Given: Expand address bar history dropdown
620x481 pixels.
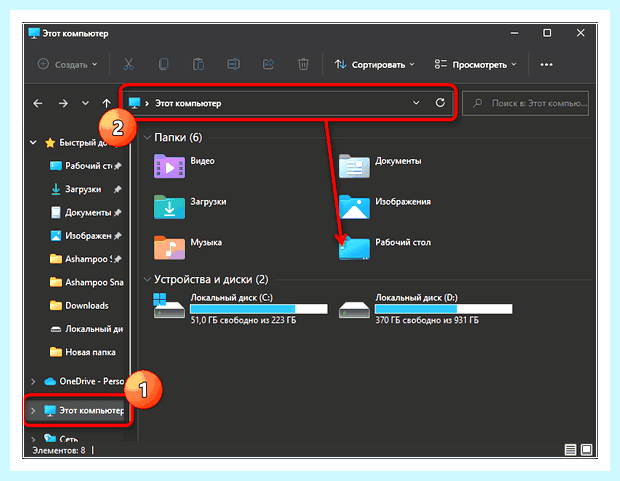Looking at the screenshot, I should pos(416,103).
